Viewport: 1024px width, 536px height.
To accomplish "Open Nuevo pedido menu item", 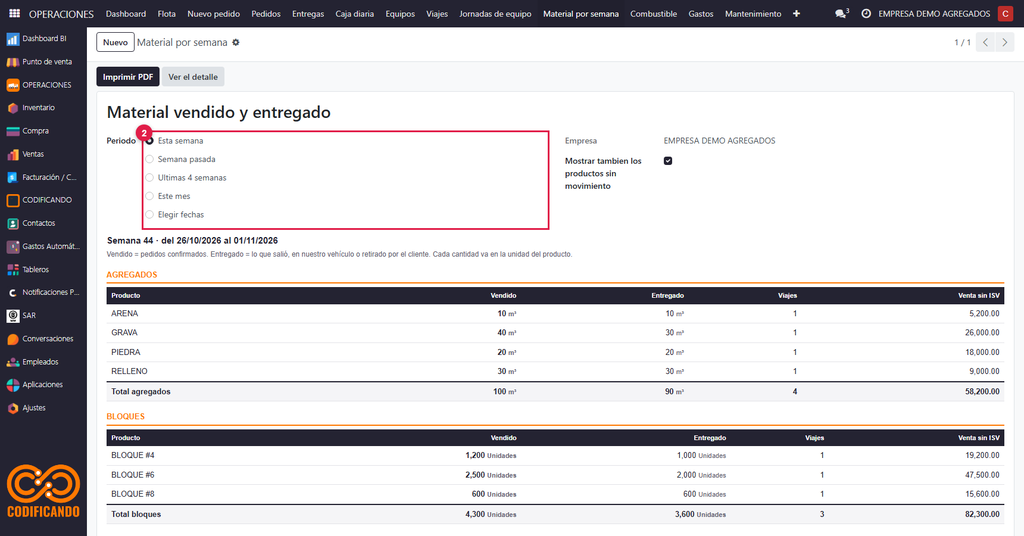I will 214,14.
